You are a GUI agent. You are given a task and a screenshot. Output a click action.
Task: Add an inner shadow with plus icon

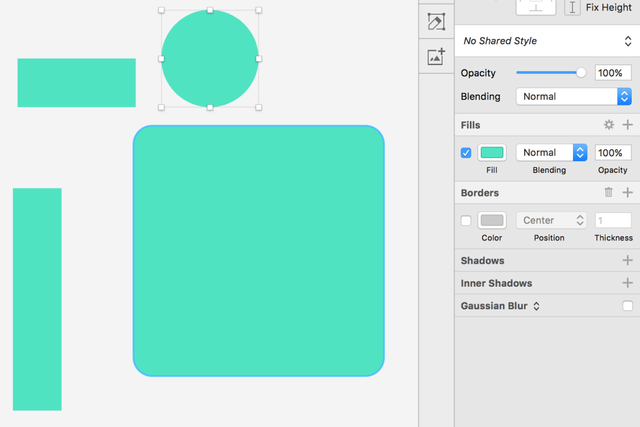(627, 283)
